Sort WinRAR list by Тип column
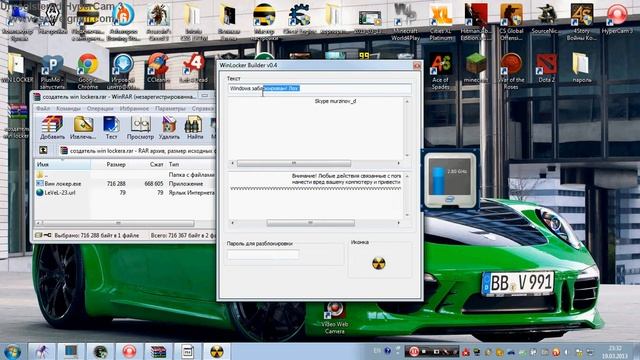640x360 pixels. pyautogui.click(x=190, y=164)
